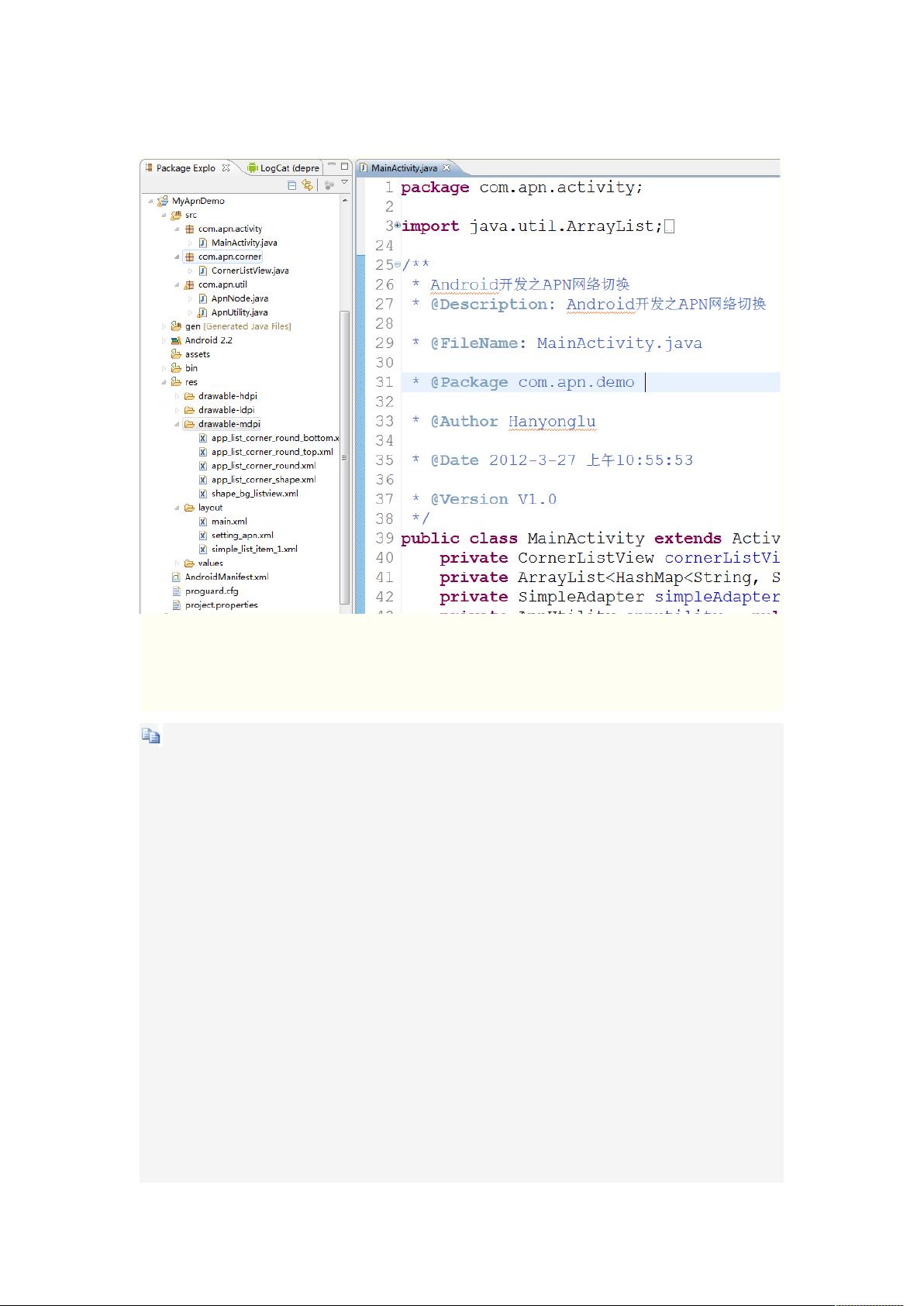This screenshot has height=1306, width=924.
Task: Click the com.apn.corner package icon
Action: coord(189,257)
